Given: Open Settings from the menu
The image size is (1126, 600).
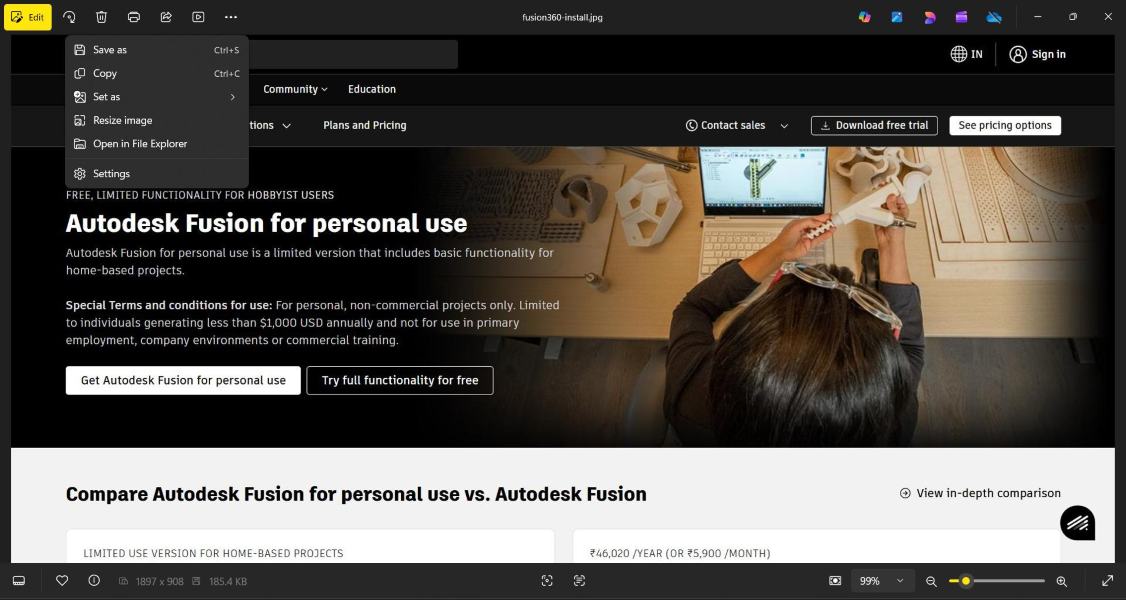Looking at the screenshot, I should (157, 174).
